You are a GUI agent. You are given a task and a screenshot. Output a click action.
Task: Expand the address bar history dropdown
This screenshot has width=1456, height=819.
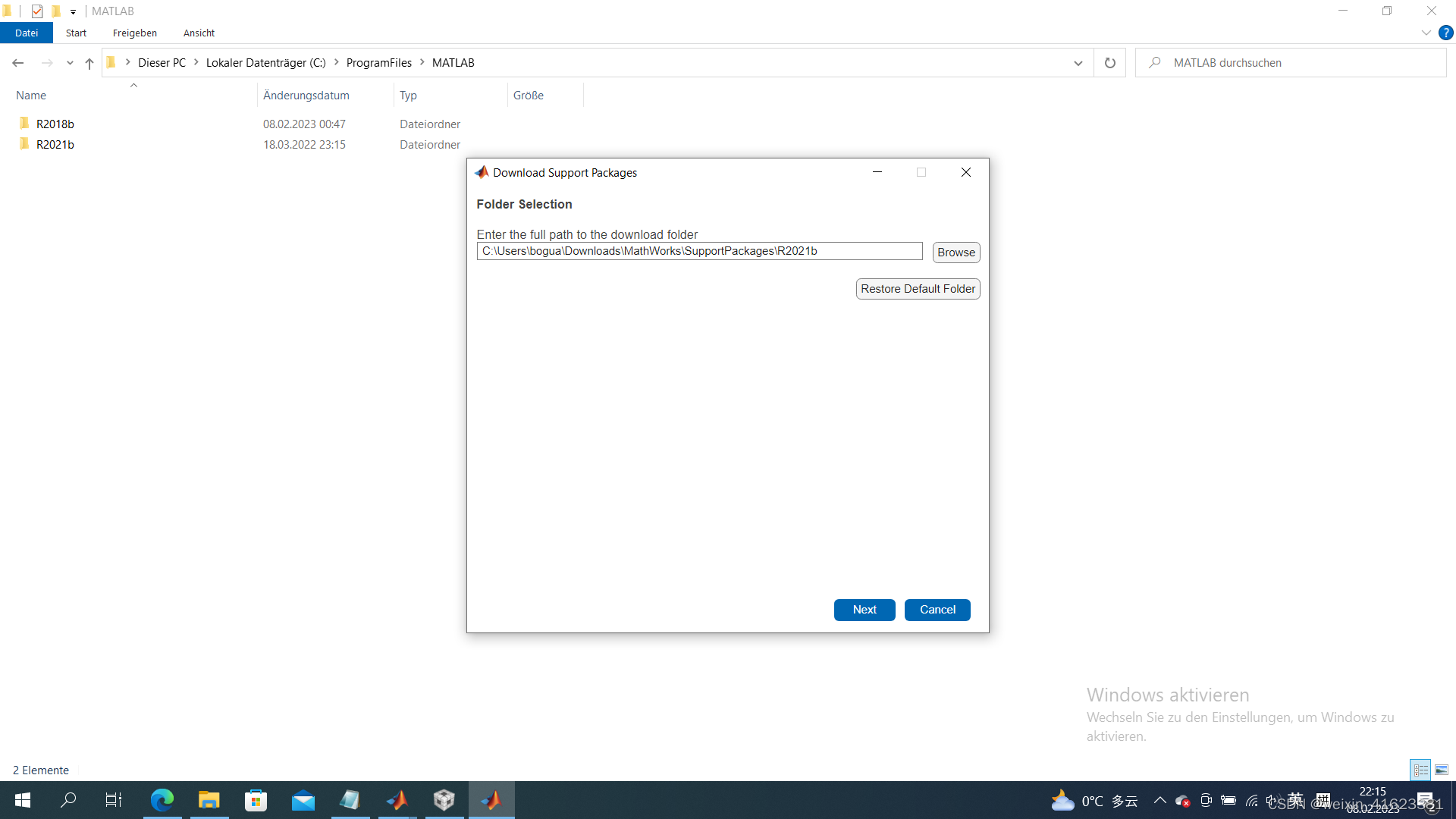1078,63
